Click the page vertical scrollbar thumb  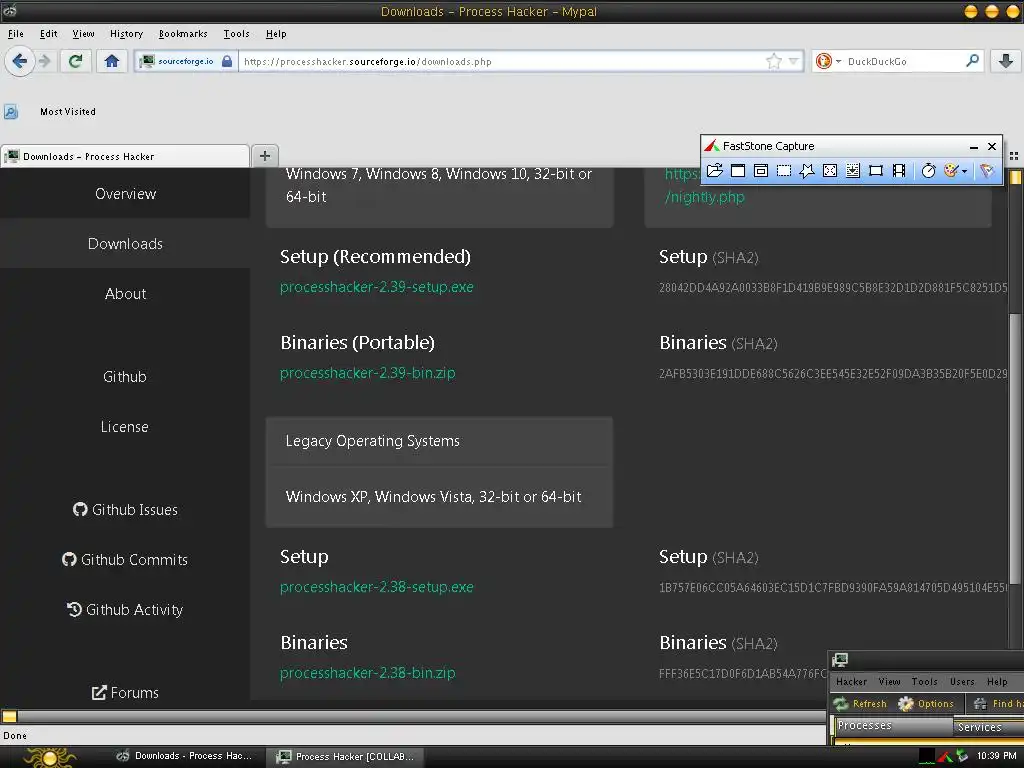(1015, 447)
